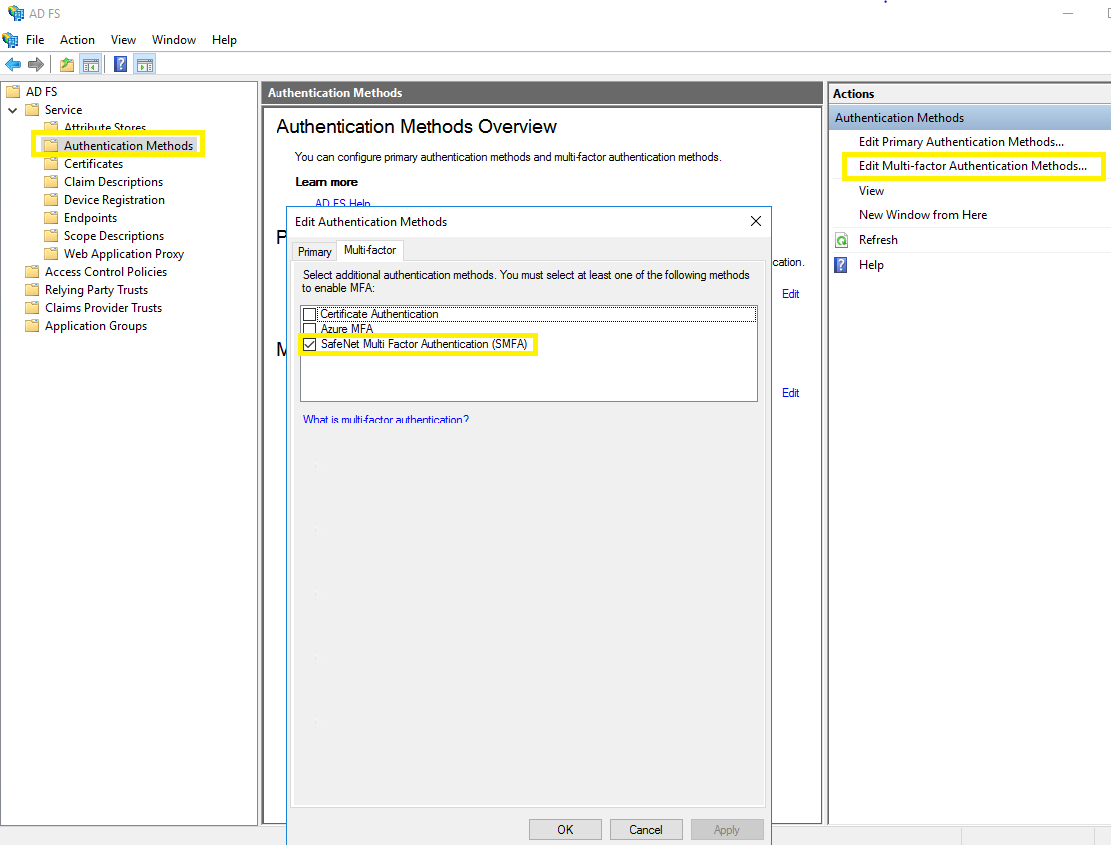Viewport: 1111px width, 845px height.
Task: Close the Edit Authentication Methods dialog
Action: (756, 221)
